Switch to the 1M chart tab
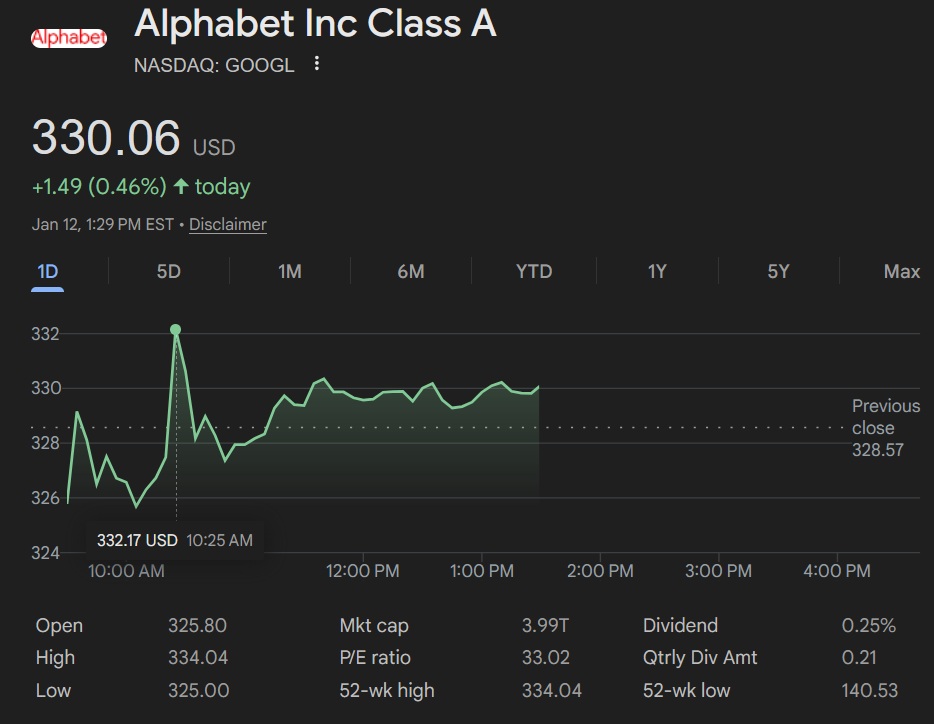Viewport: 934px width, 724px height. click(290, 271)
